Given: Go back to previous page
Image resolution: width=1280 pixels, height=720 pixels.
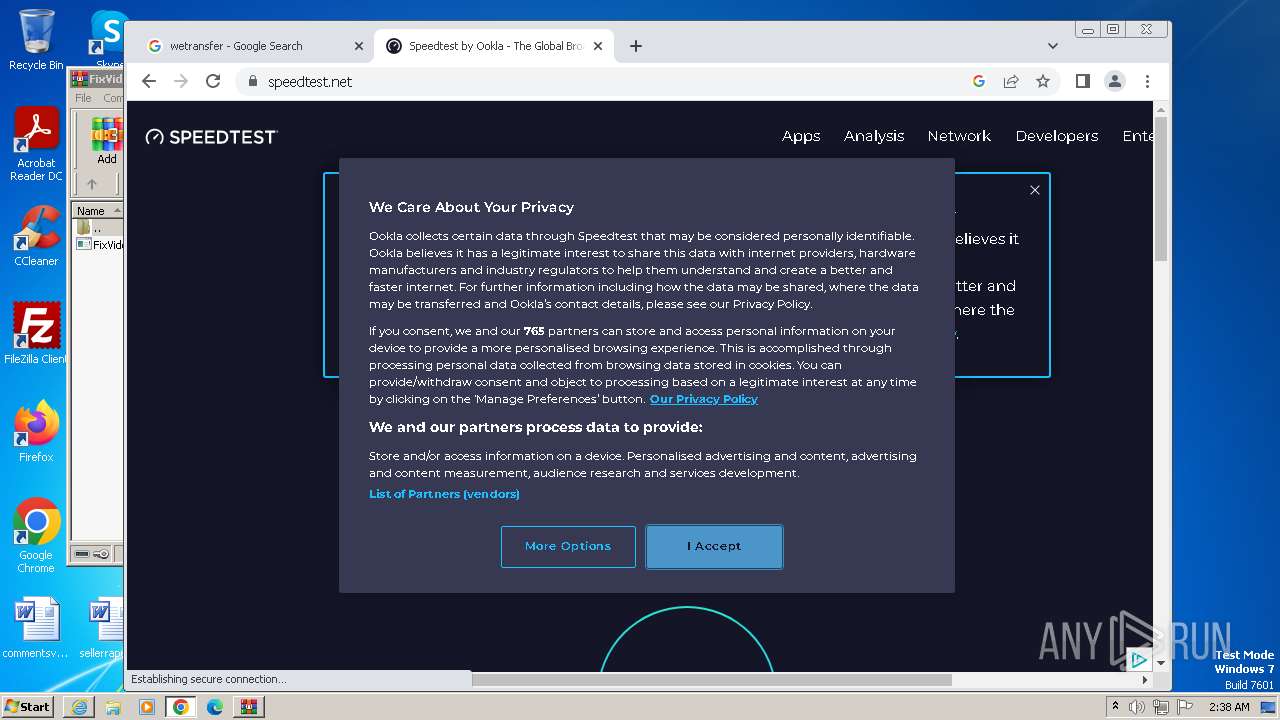Looking at the screenshot, I should [x=149, y=82].
